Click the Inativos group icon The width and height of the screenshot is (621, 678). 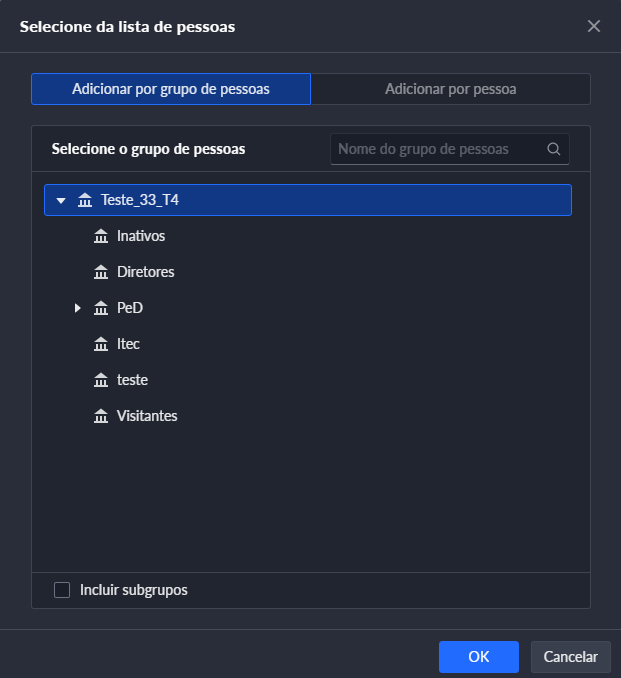[x=100, y=236]
